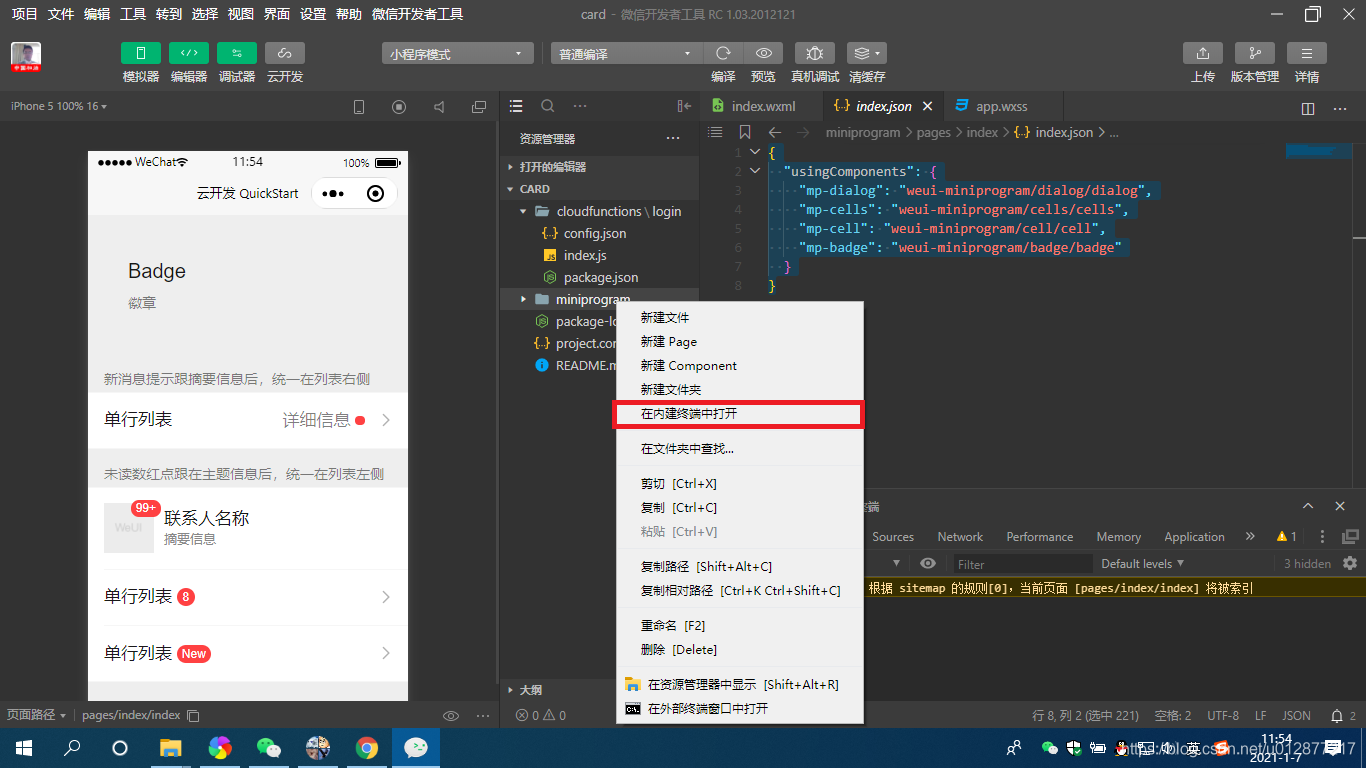
Task: Open the explorer list icon
Action: [516, 106]
